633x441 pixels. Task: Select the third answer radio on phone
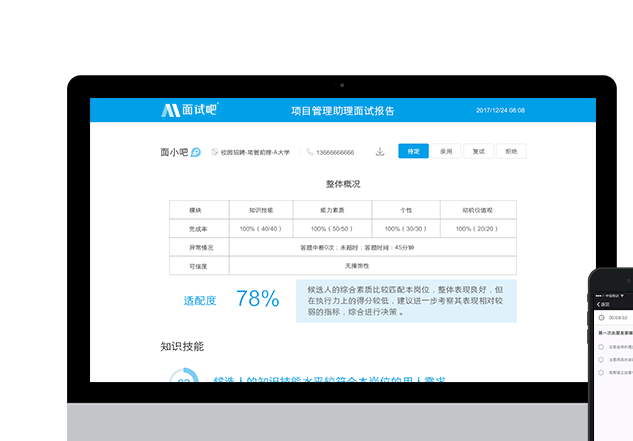601,372
